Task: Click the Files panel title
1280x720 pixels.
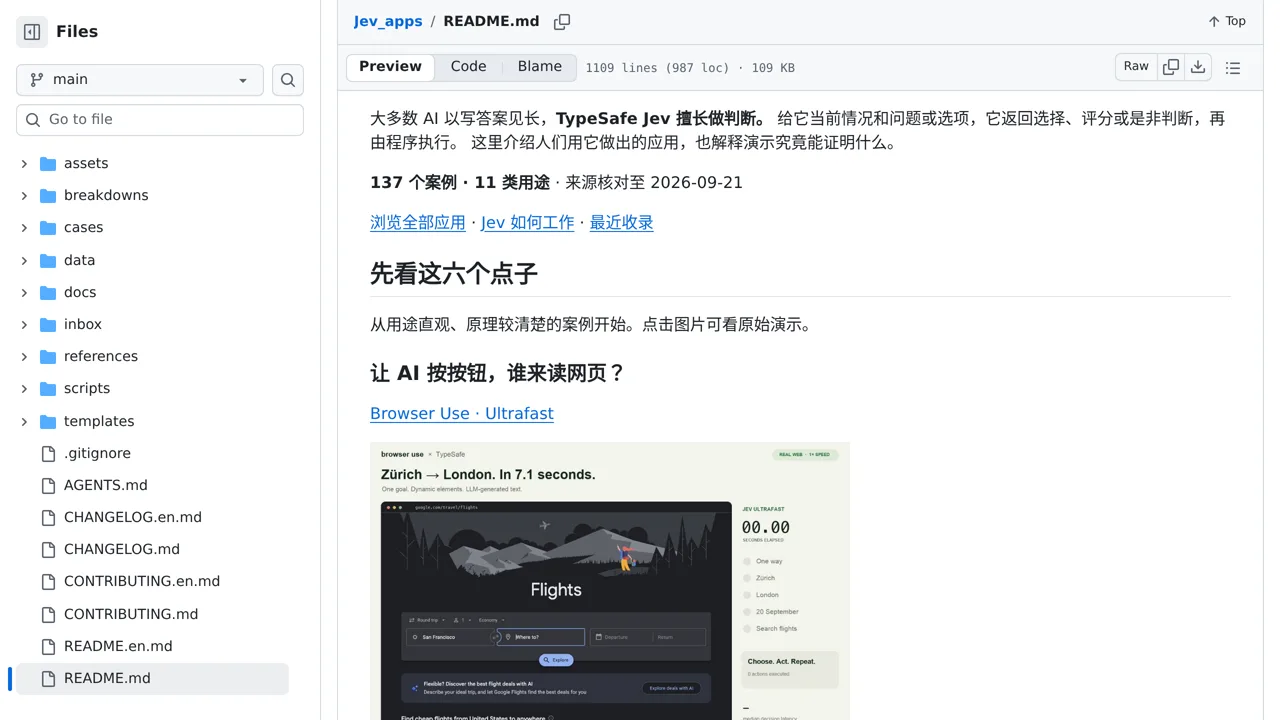Action: click(x=77, y=32)
